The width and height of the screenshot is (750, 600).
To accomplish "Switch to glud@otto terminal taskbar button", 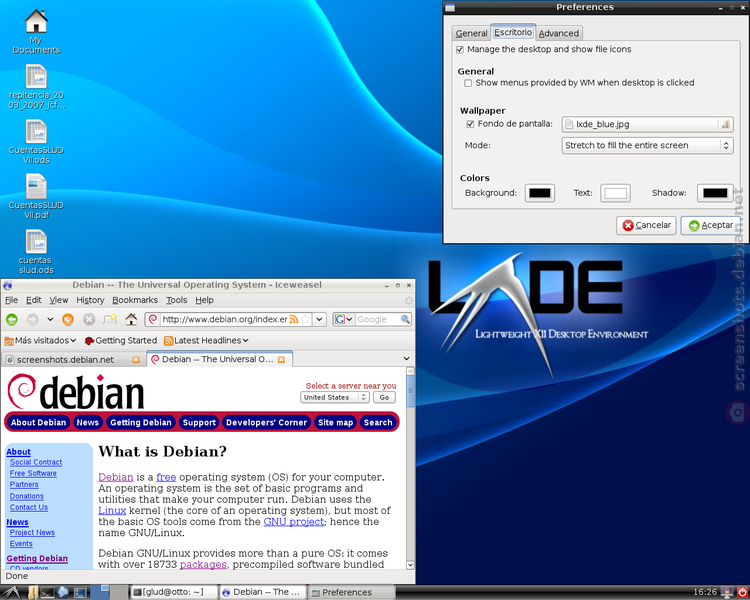I will click(x=174, y=592).
